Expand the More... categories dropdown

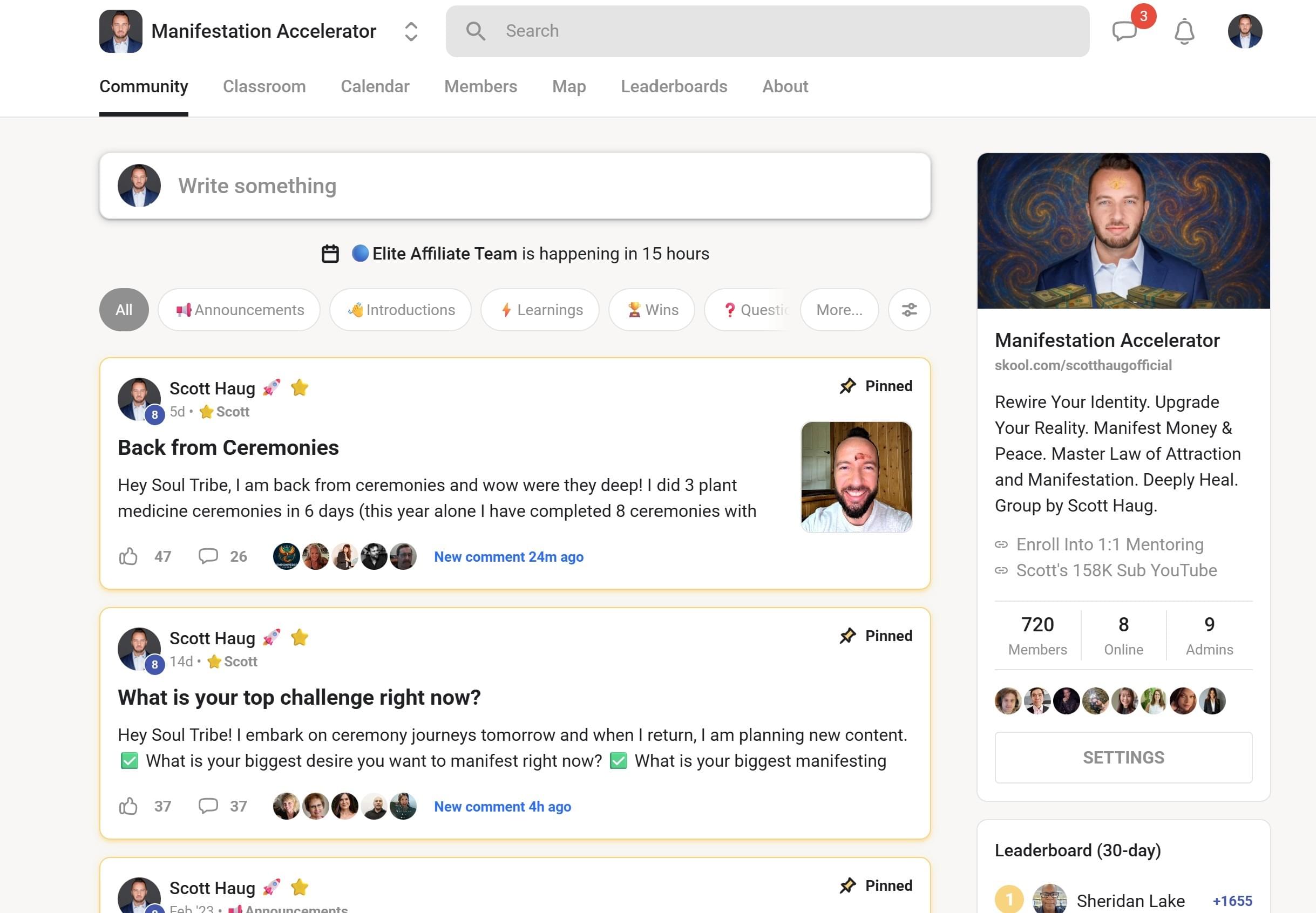(x=839, y=310)
